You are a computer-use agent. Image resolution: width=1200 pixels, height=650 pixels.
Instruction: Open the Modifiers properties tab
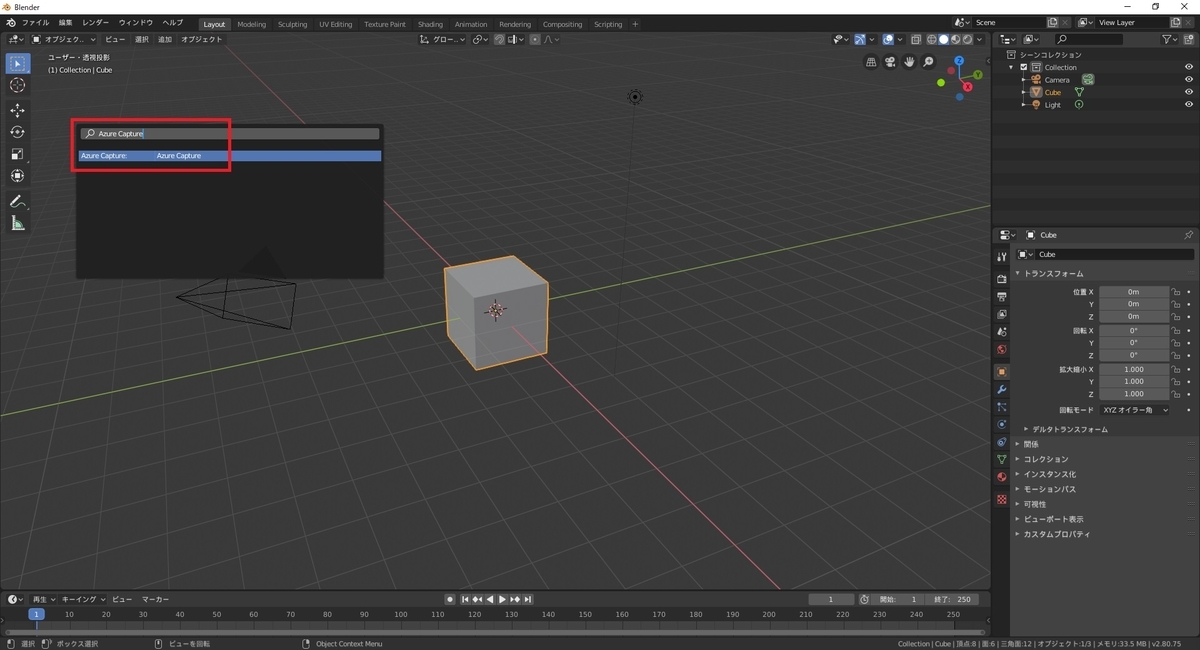click(1001, 389)
